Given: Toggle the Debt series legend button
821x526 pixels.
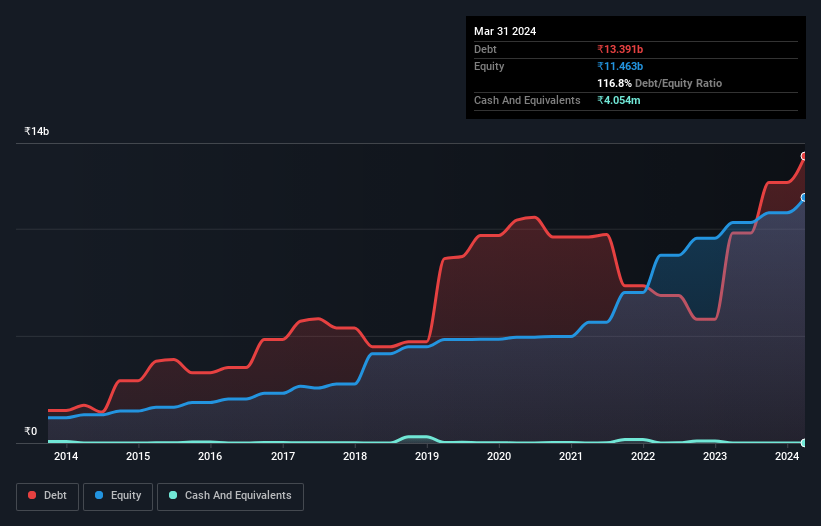Looking at the screenshot, I should (x=48, y=496).
